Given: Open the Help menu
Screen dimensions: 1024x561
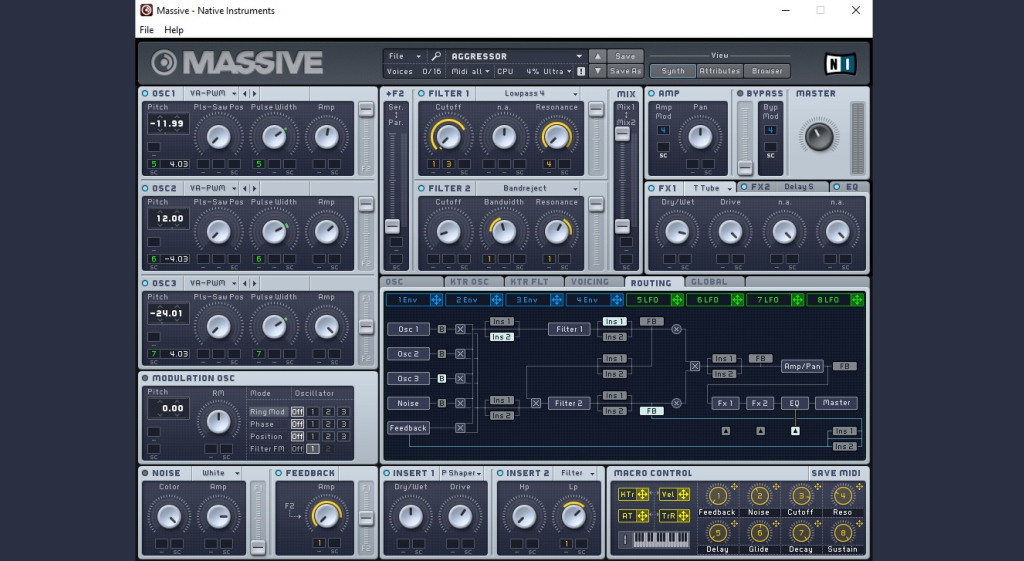Looking at the screenshot, I should click(174, 30).
